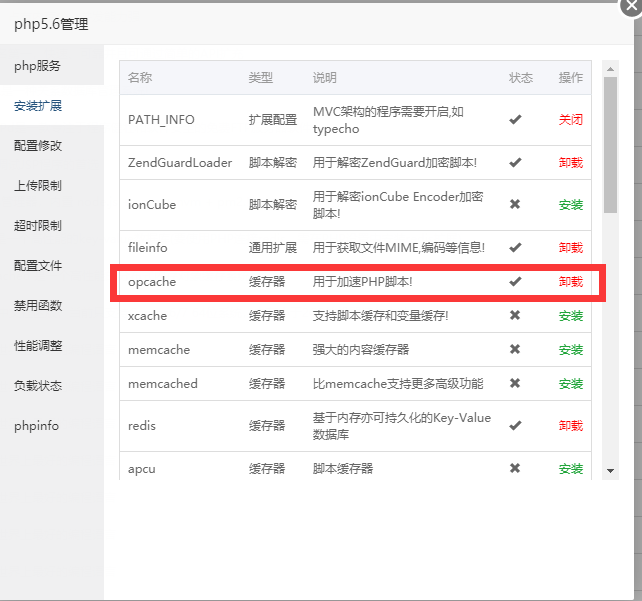
Task: Click ZendGuardLoader status checkmark icon
Action: (x=515, y=163)
